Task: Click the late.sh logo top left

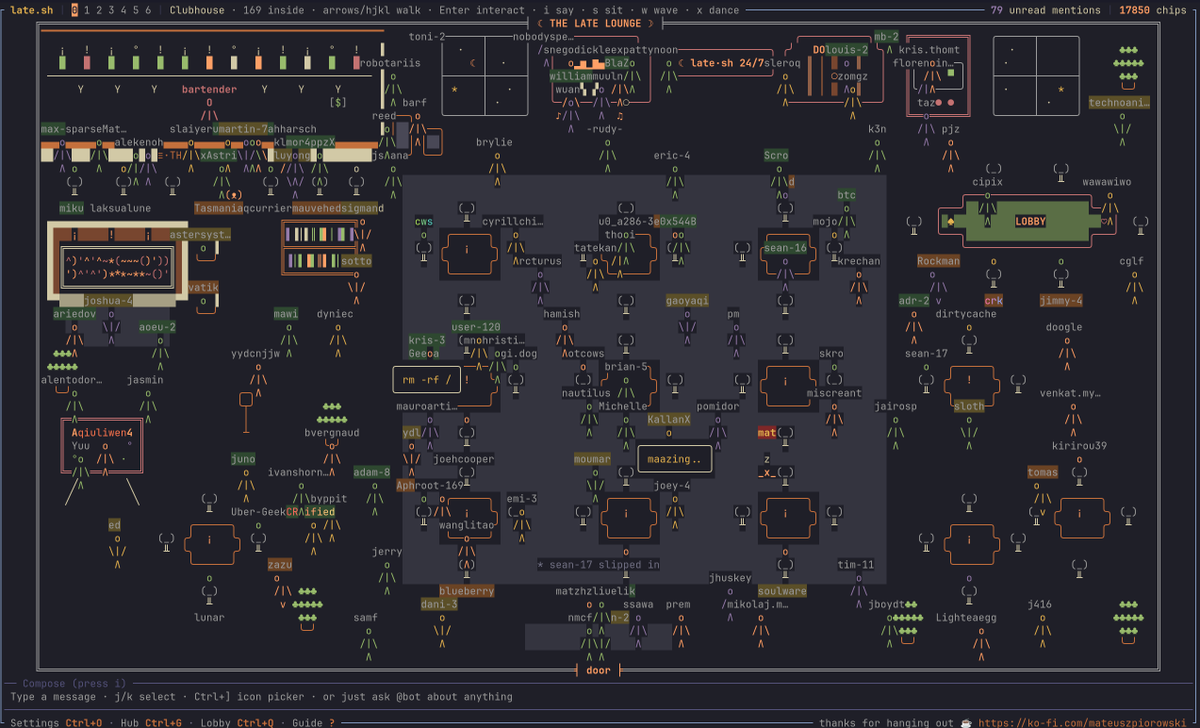Action: (30, 10)
